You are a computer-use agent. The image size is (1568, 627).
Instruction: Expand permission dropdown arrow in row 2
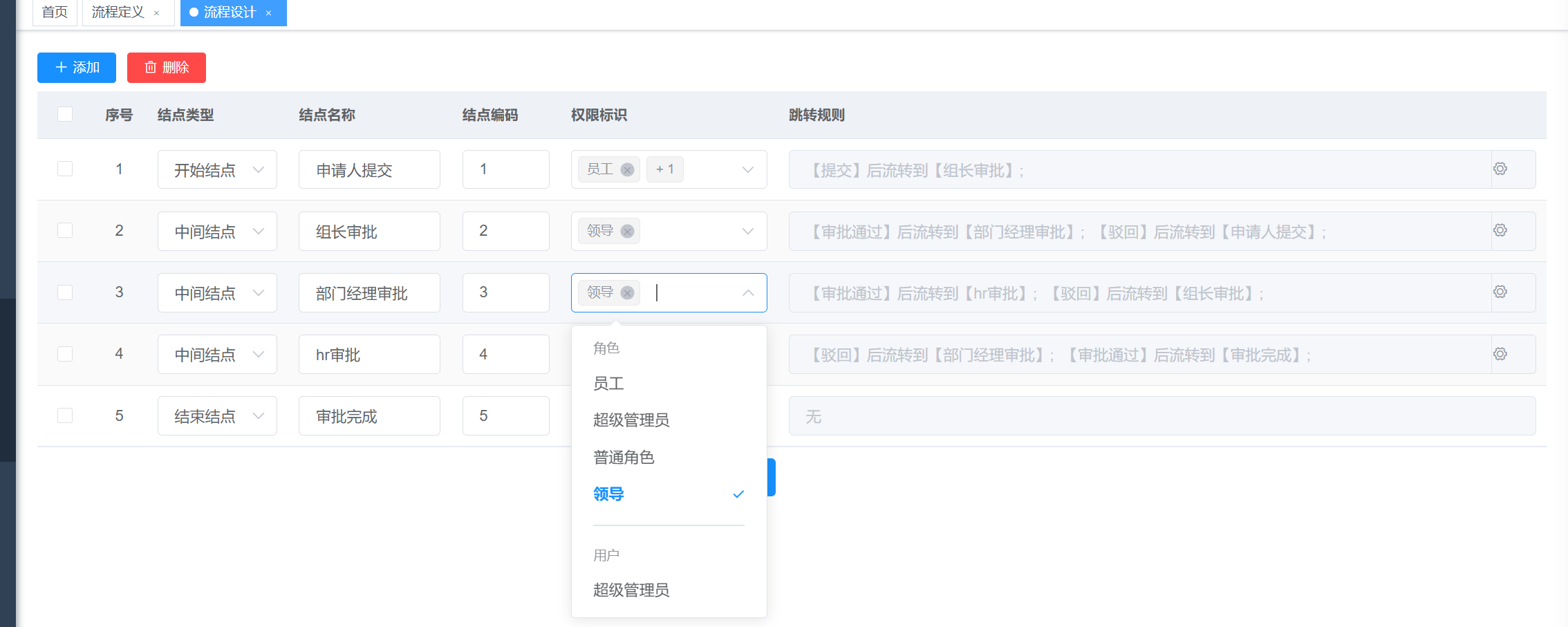click(747, 231)
